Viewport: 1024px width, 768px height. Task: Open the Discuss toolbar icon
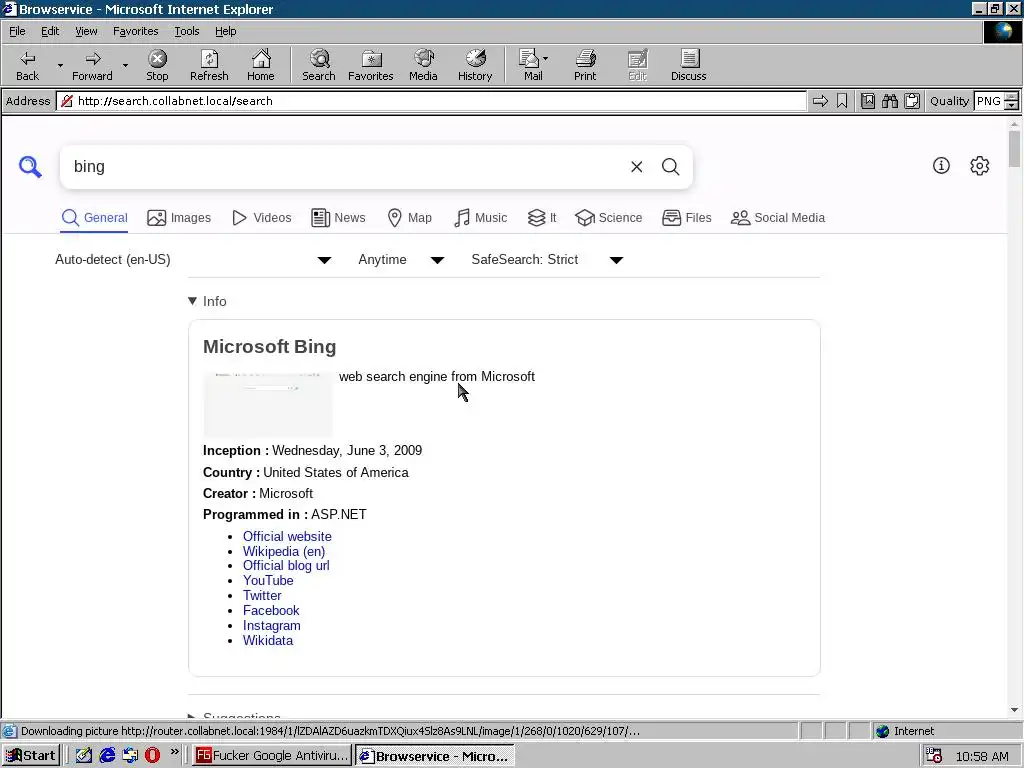click(x=688, y=65)
